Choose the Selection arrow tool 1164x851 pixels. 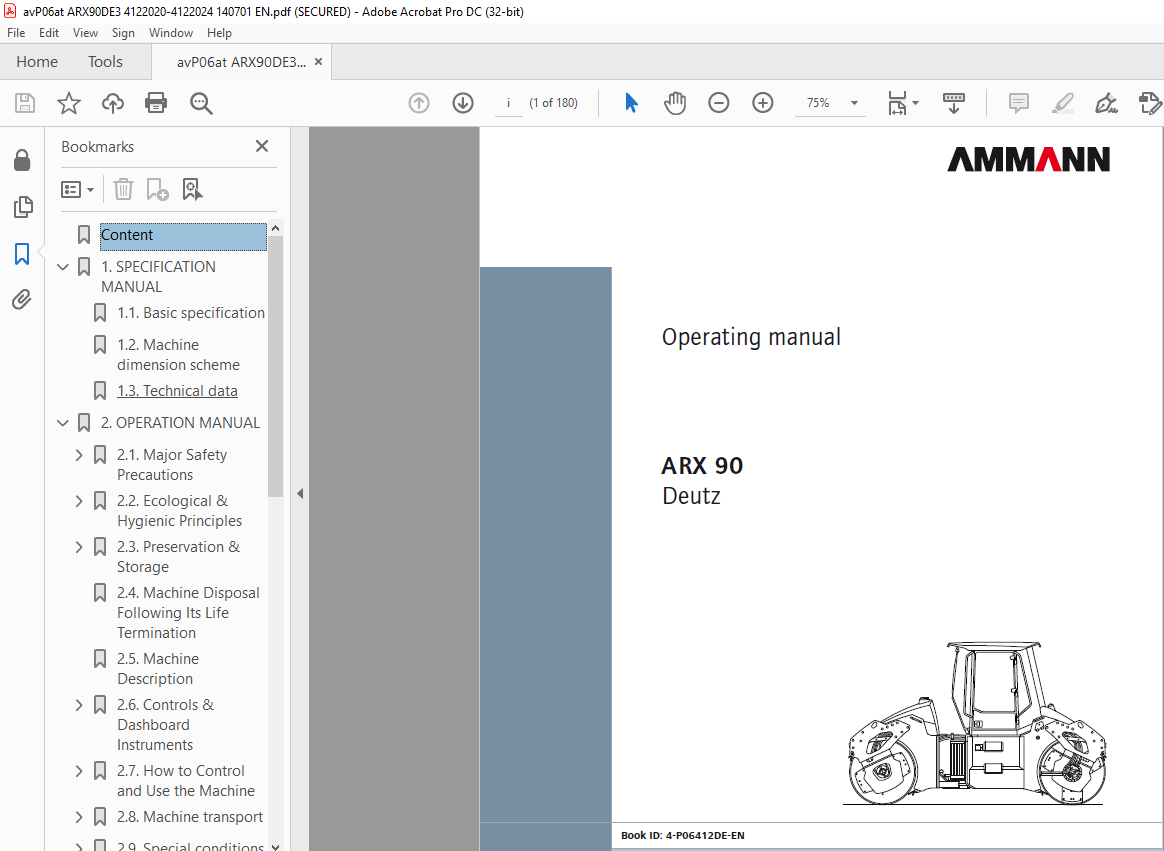pos(631,102)
